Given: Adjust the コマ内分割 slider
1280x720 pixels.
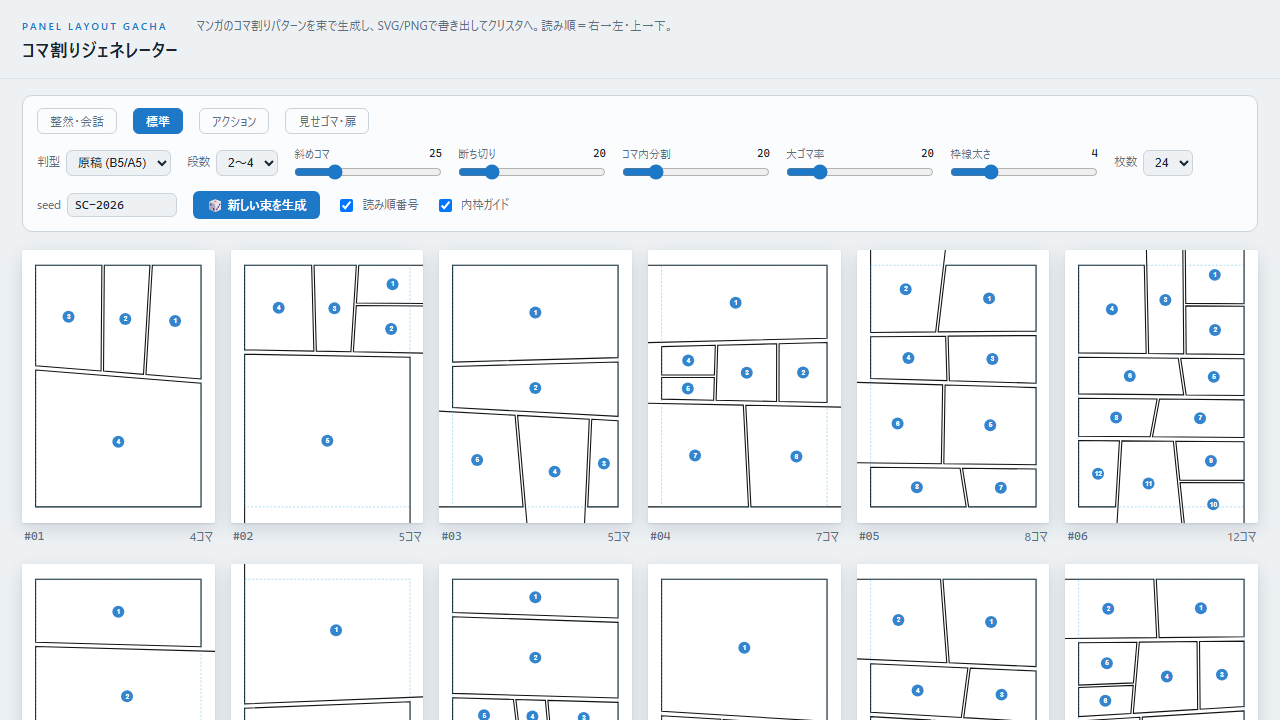Looking at the screenshot, I should [x=696, y=172].
